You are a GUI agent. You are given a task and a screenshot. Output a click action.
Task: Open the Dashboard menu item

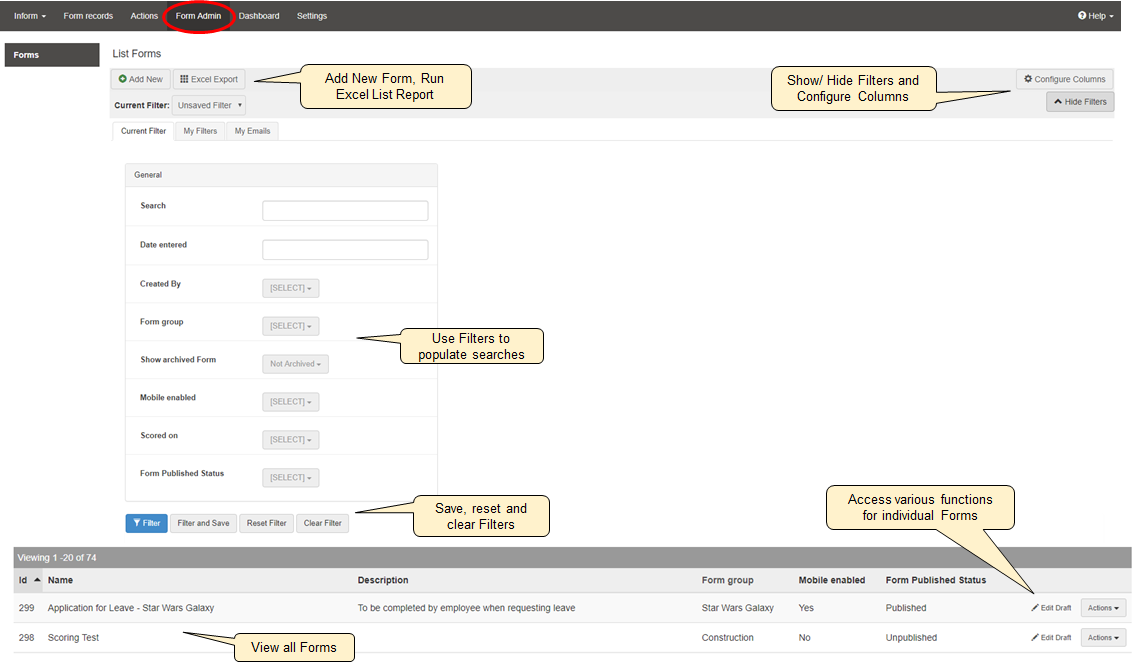tap(259, 16)
